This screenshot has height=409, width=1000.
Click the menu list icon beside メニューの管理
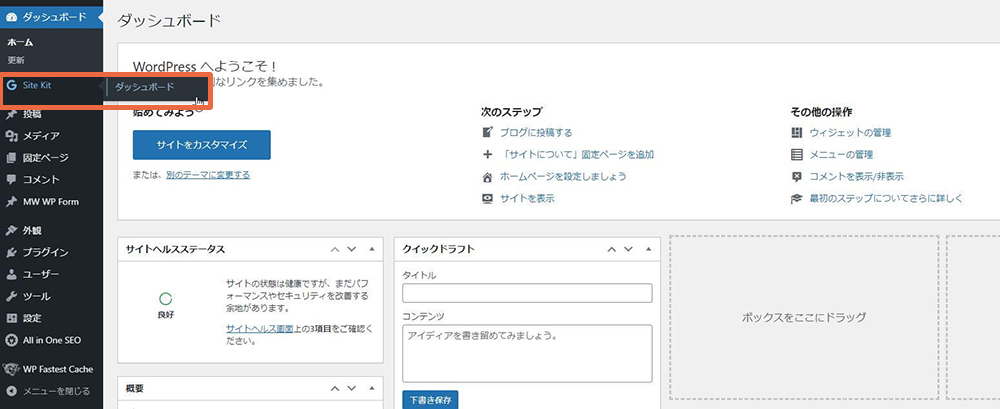click(x=797, y=154)
